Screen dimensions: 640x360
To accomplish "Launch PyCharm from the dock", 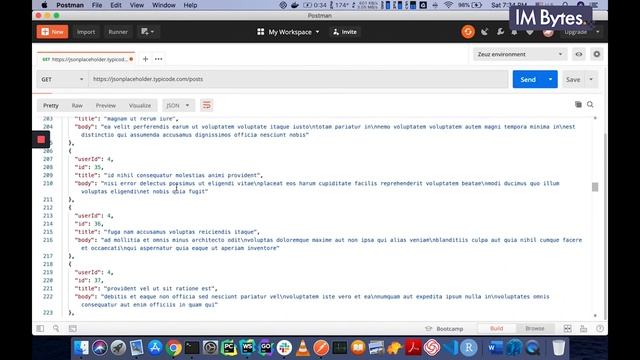I will [229, 348].
